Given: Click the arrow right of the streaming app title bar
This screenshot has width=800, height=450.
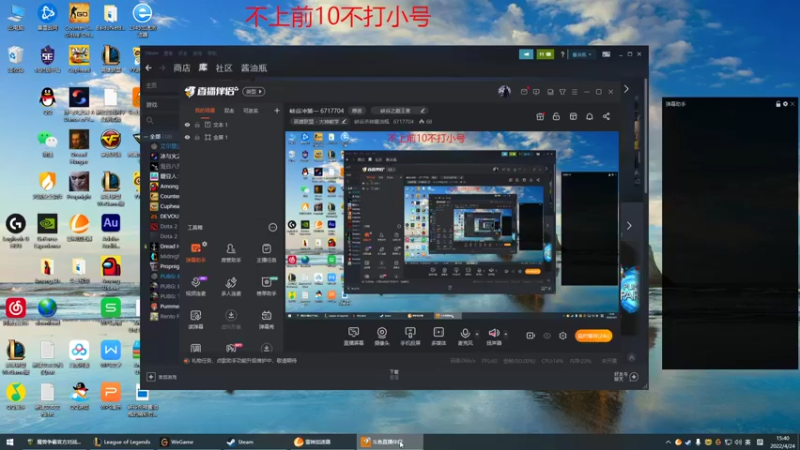Looking at the screenshot, I should (627, 89).
